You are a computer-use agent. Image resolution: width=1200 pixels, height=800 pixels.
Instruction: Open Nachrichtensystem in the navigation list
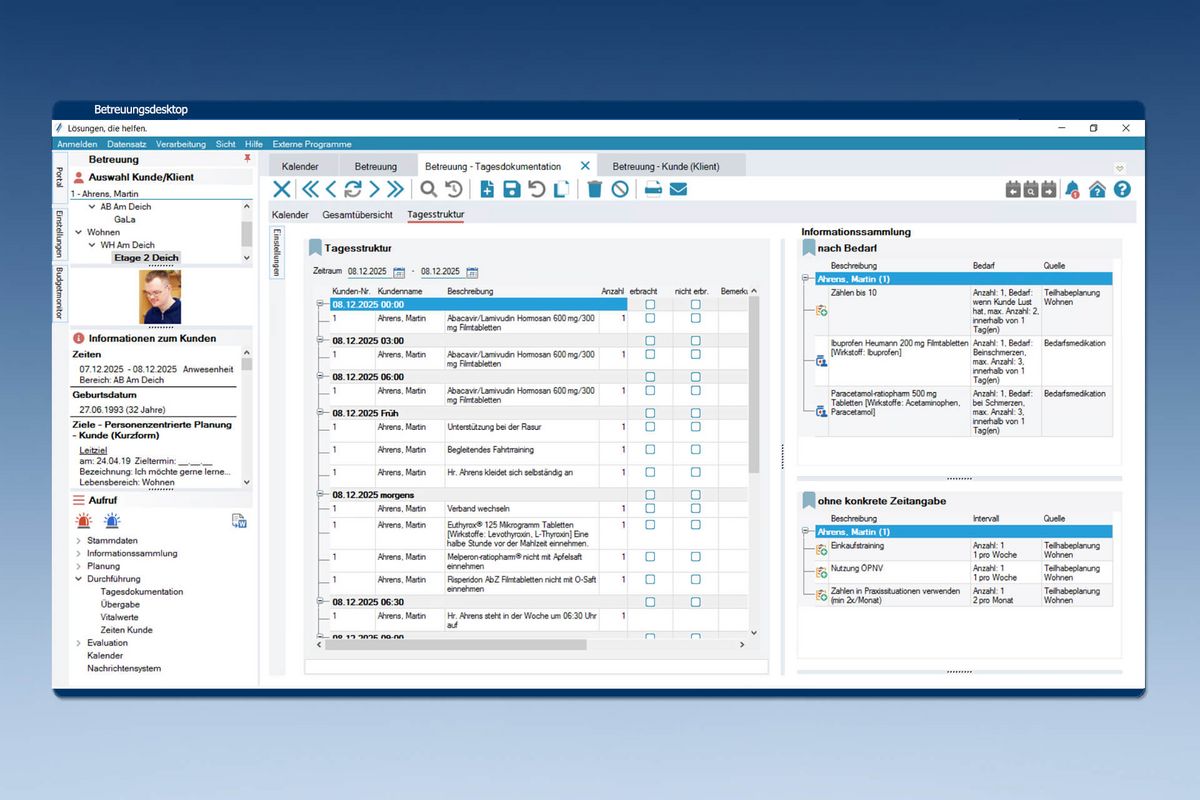coord(124,668)
